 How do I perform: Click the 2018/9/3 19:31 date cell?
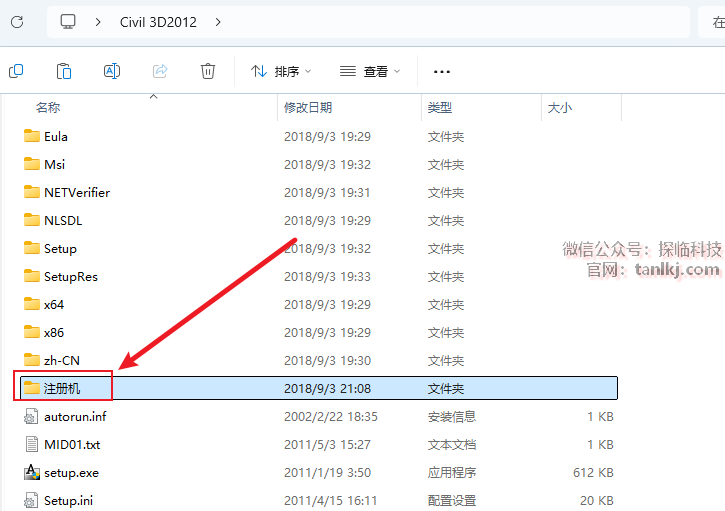pos(327,193)
